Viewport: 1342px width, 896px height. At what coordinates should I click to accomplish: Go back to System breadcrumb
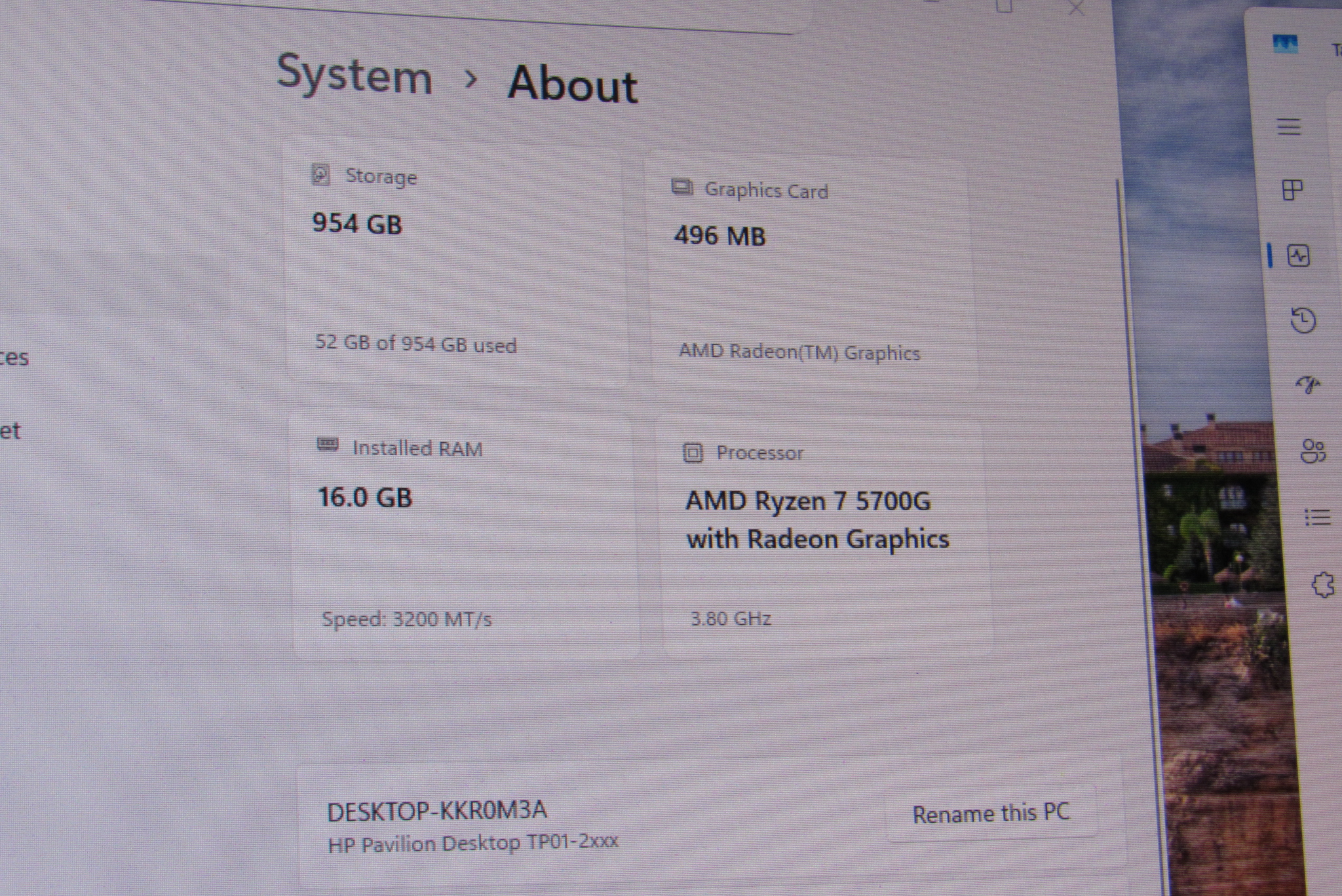click(x=355, y=75)
